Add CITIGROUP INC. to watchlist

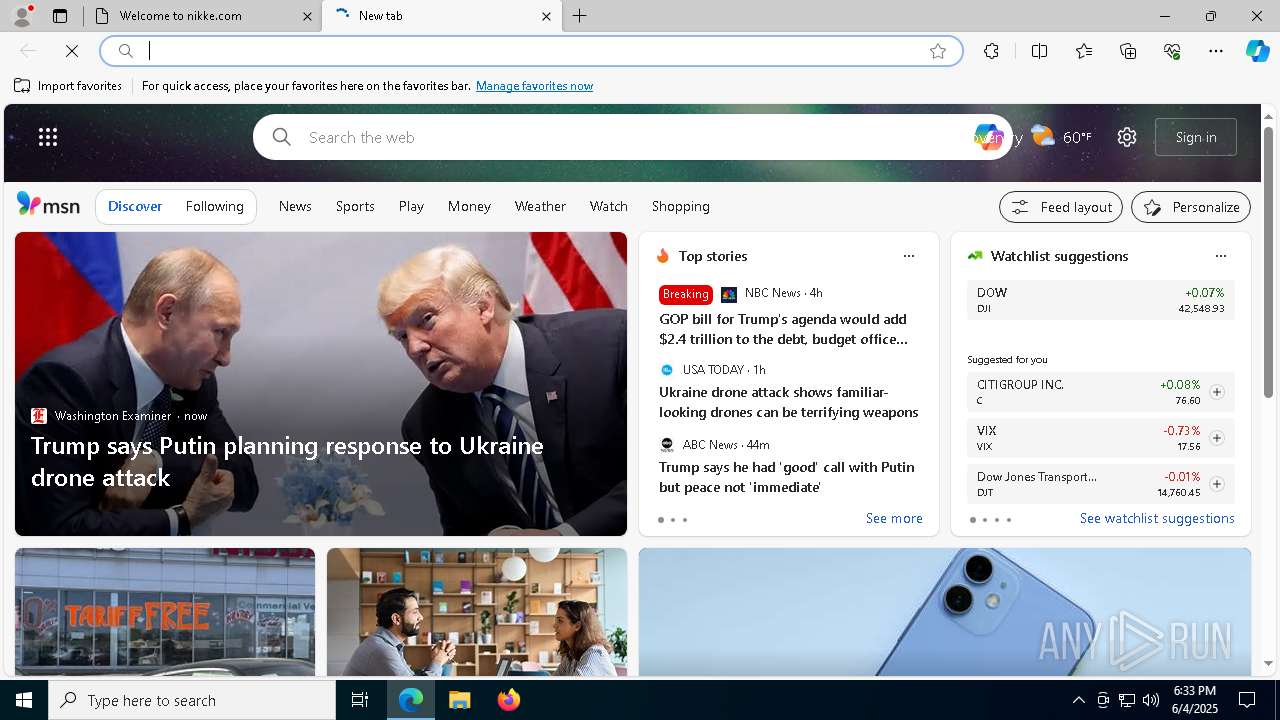tap(1217, 392)
